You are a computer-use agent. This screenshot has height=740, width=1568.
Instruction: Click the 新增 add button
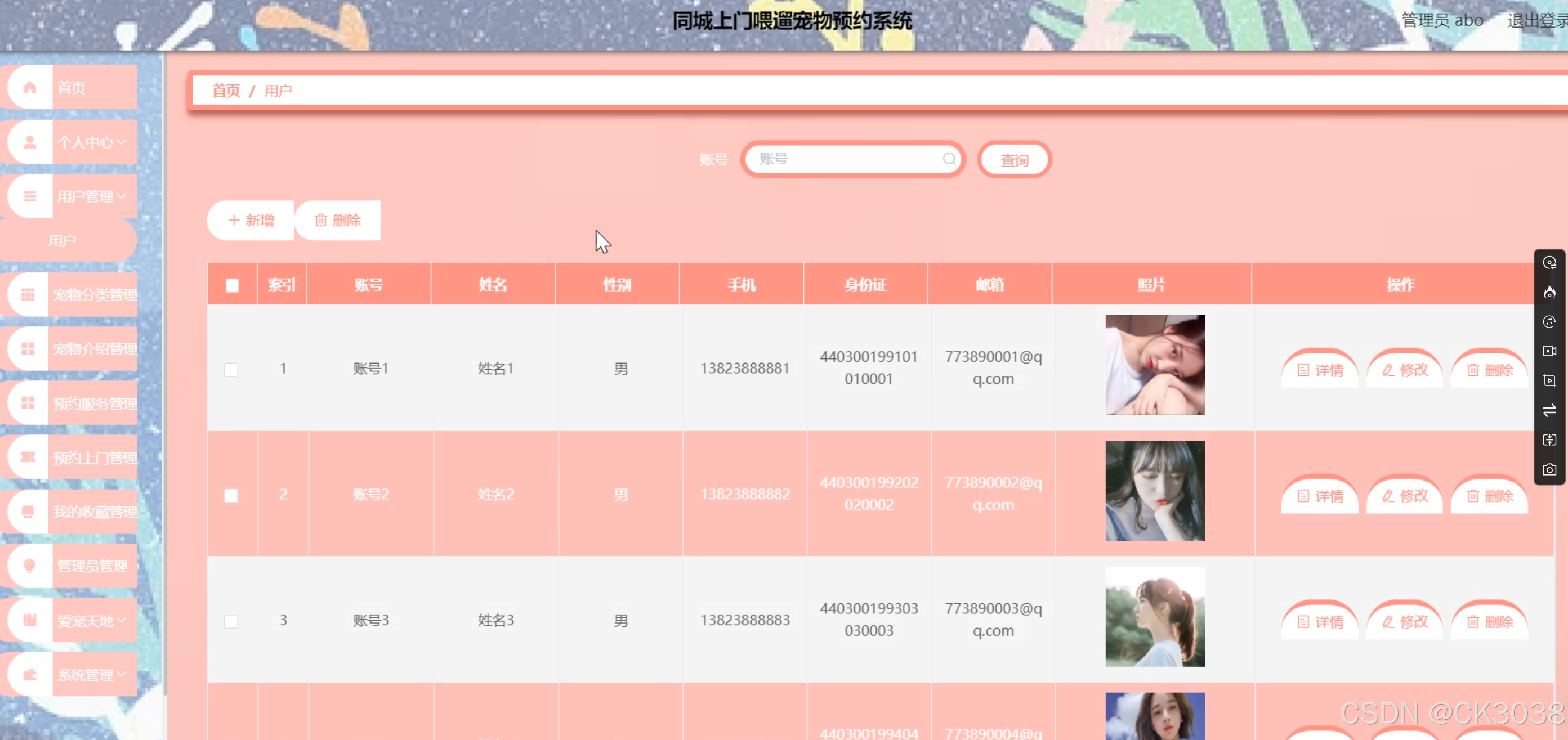(x=251, y=220)
